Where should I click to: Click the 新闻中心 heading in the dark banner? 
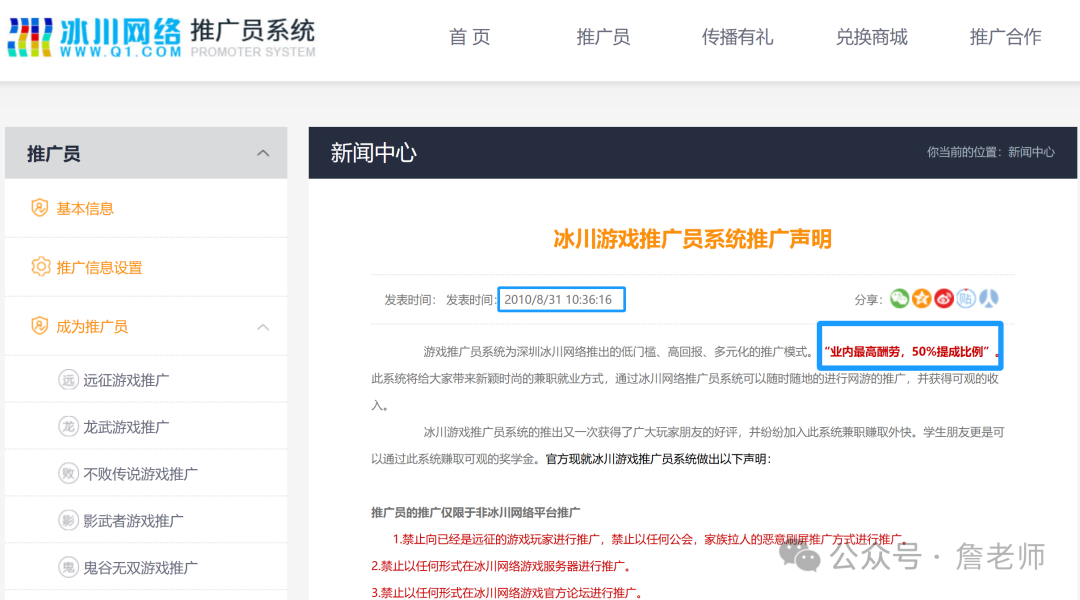(x=373, y=153)
